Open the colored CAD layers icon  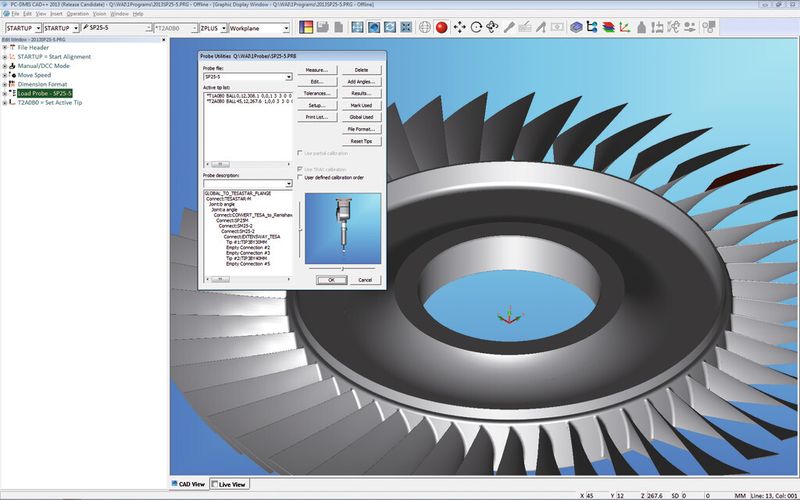[x=608, y=28]
